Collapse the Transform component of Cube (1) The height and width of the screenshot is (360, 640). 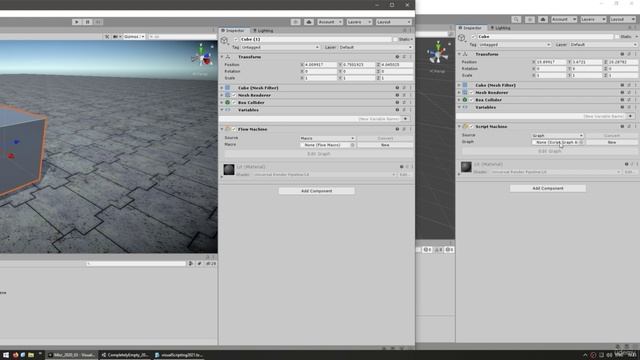pyautogui.click(x=222, y=57)
